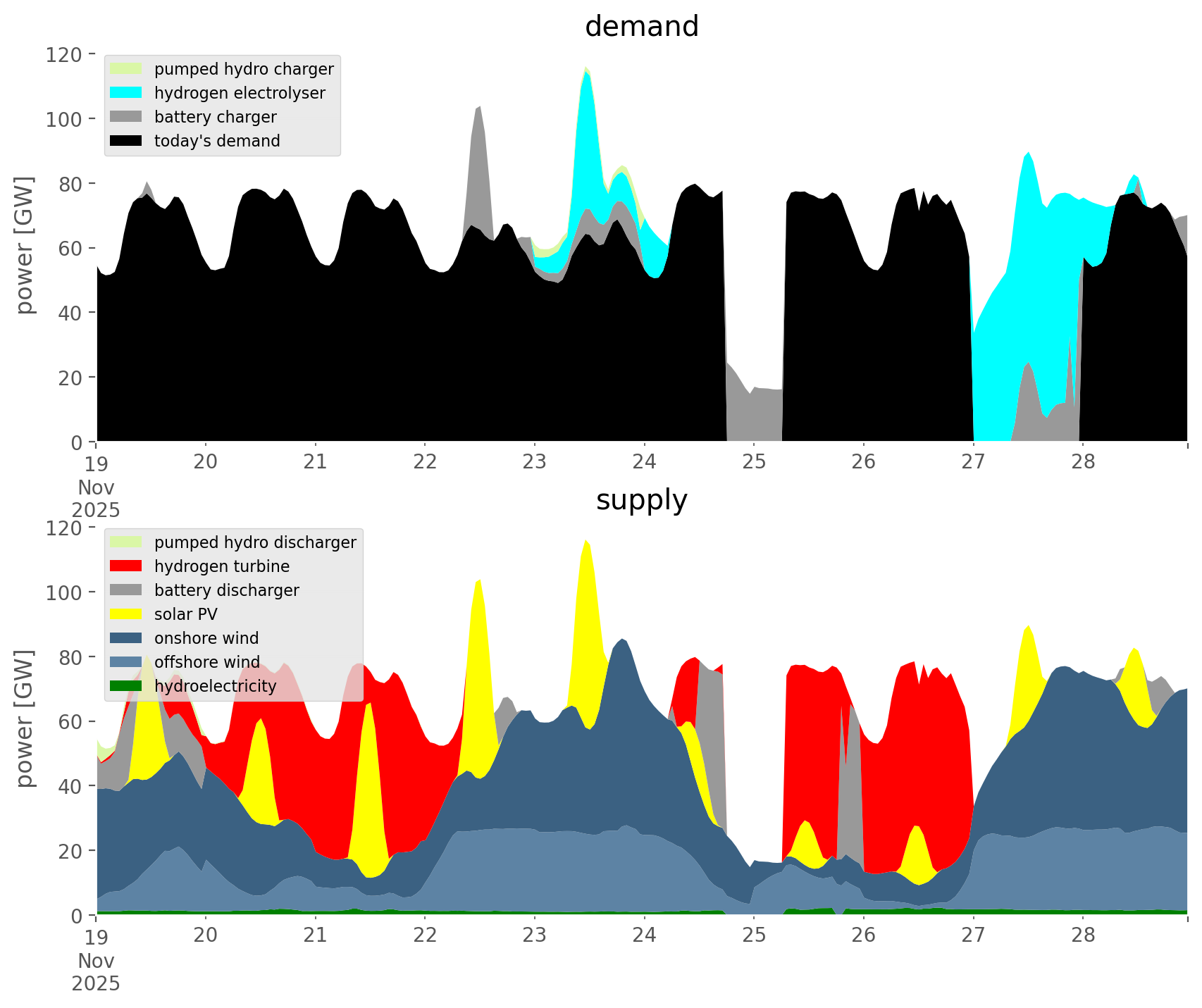Image resolution: width=1202 pixels, height=1008 pixels.
Task: Click the onshore wind legend swatch
Action: click(x=126, y=638)
